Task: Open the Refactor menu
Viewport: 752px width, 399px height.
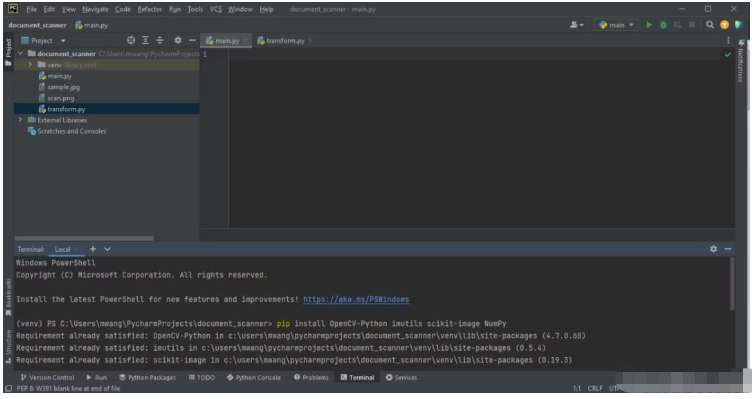Action: (x=149, y=9)
